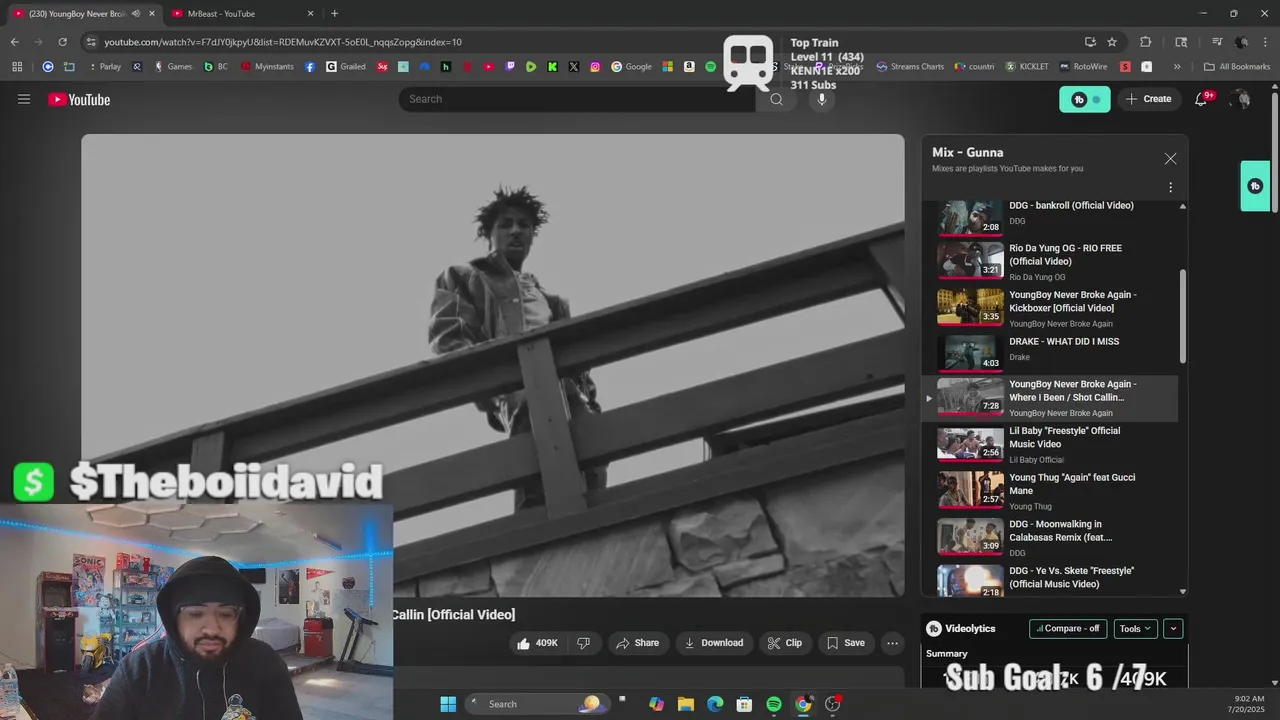Image resolution: width=1280 pixels, height=720 pixels.
Task: Open the Videolytics Tools dropdown
Action: (1135, 629)
